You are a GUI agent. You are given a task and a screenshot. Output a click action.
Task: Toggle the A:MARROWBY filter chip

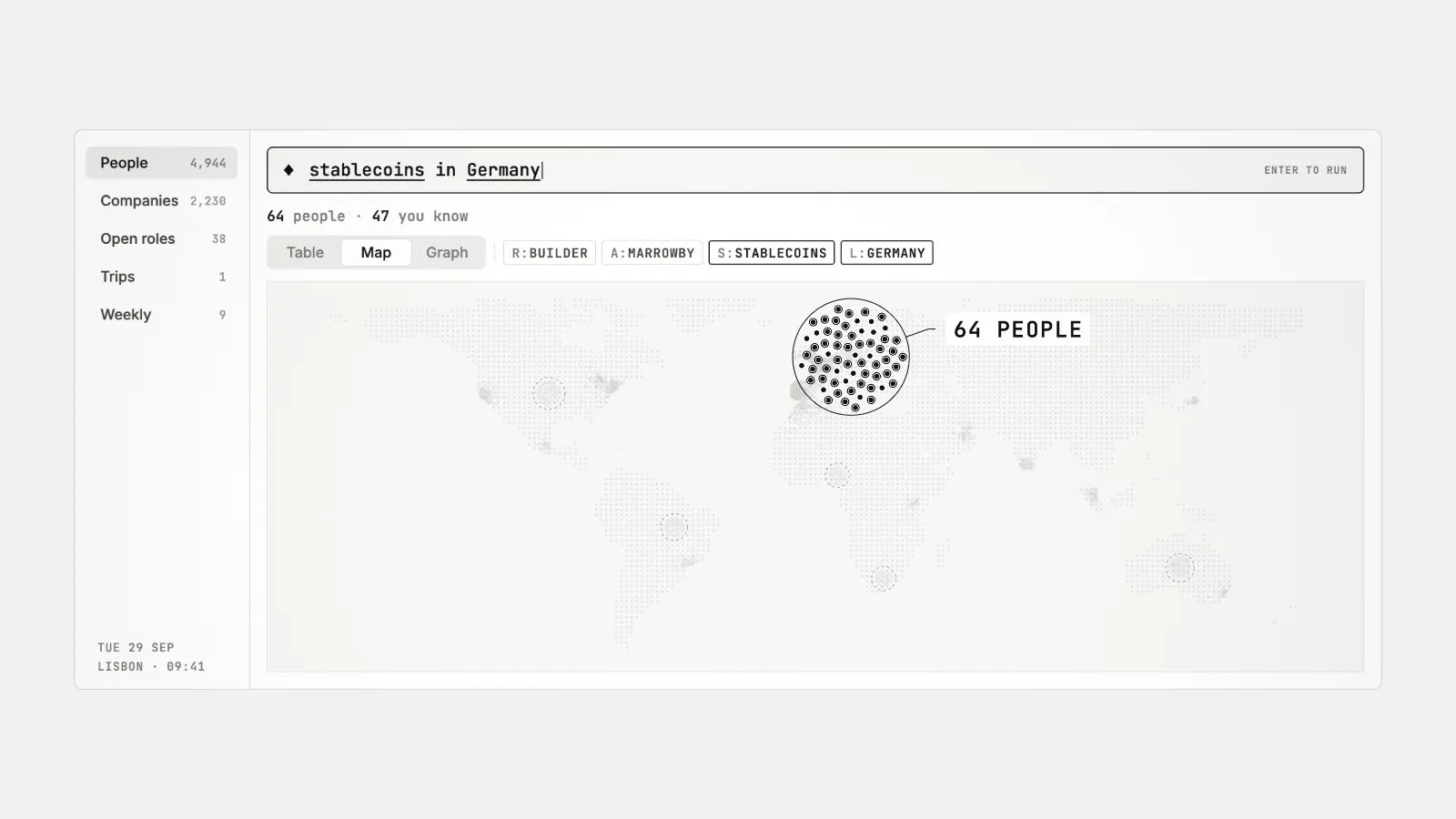coord(652,253)
